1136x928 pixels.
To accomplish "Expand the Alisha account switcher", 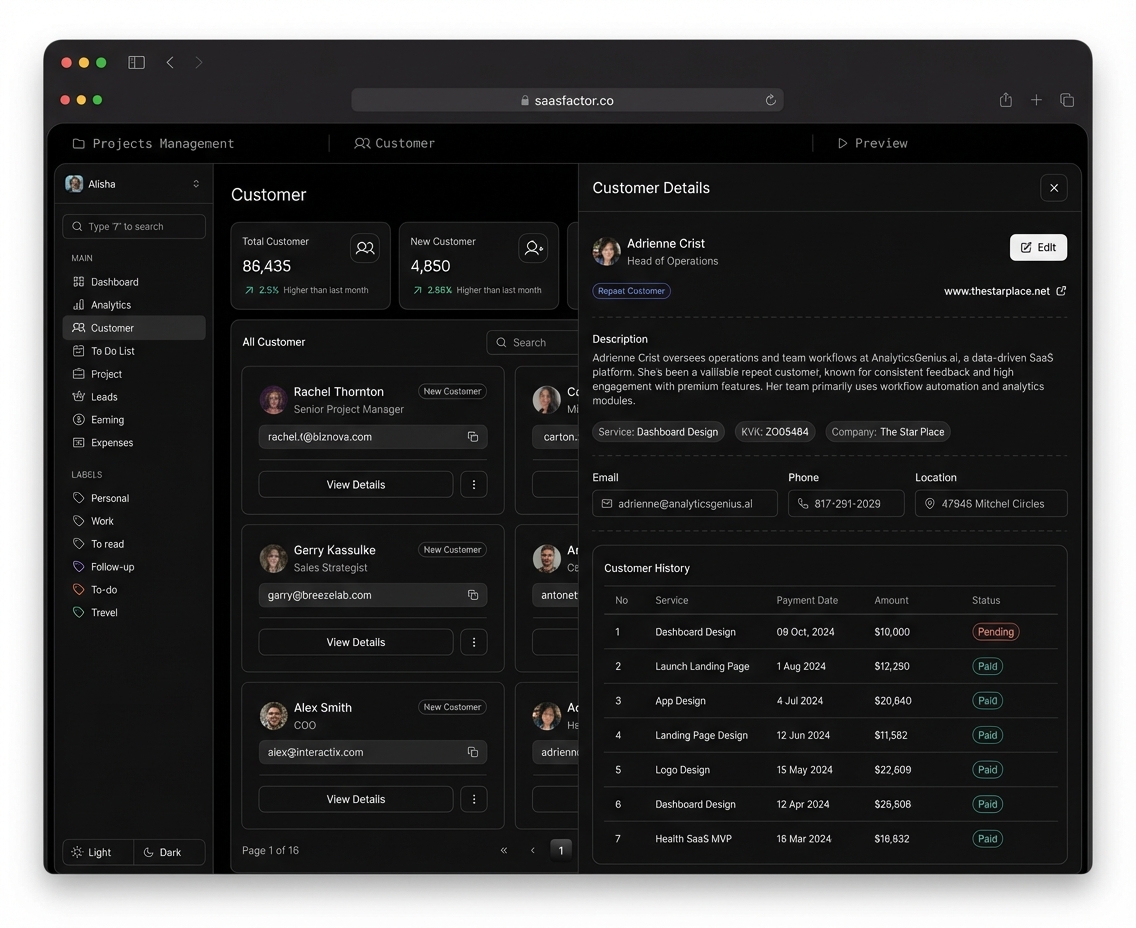I will [196, 184].
